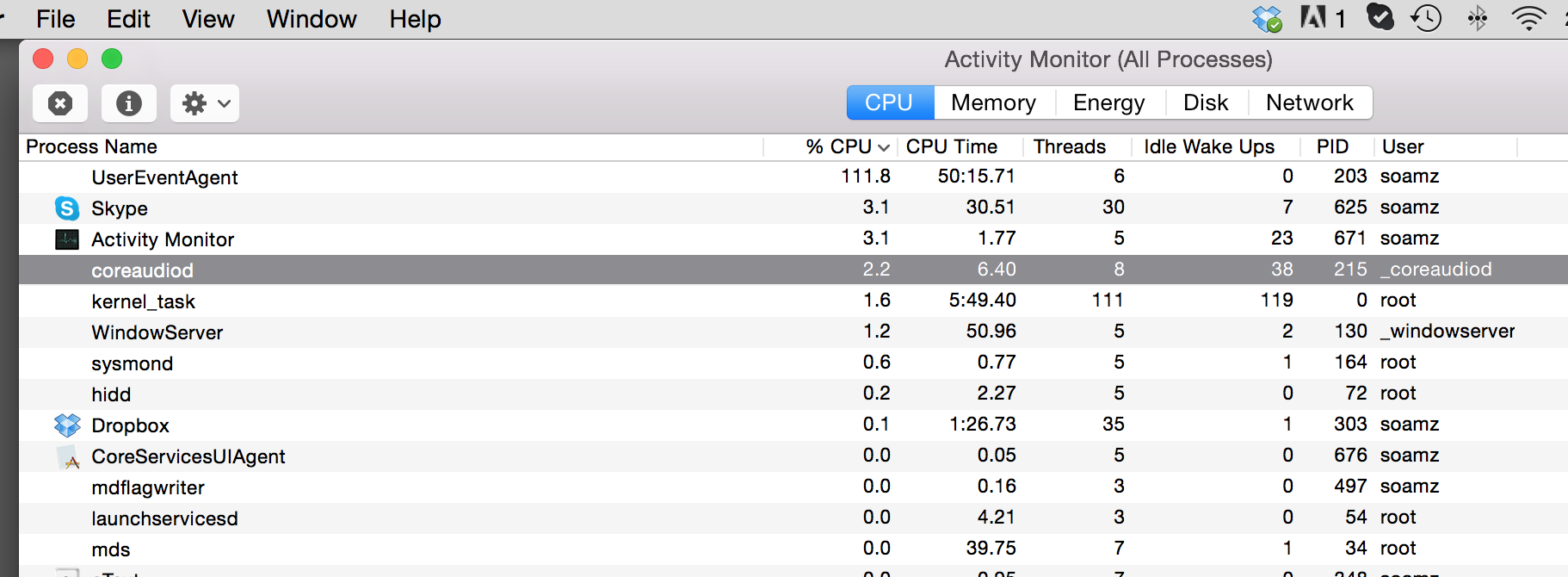Click the checkmark shield menu bar icon

coord(1380,17)
